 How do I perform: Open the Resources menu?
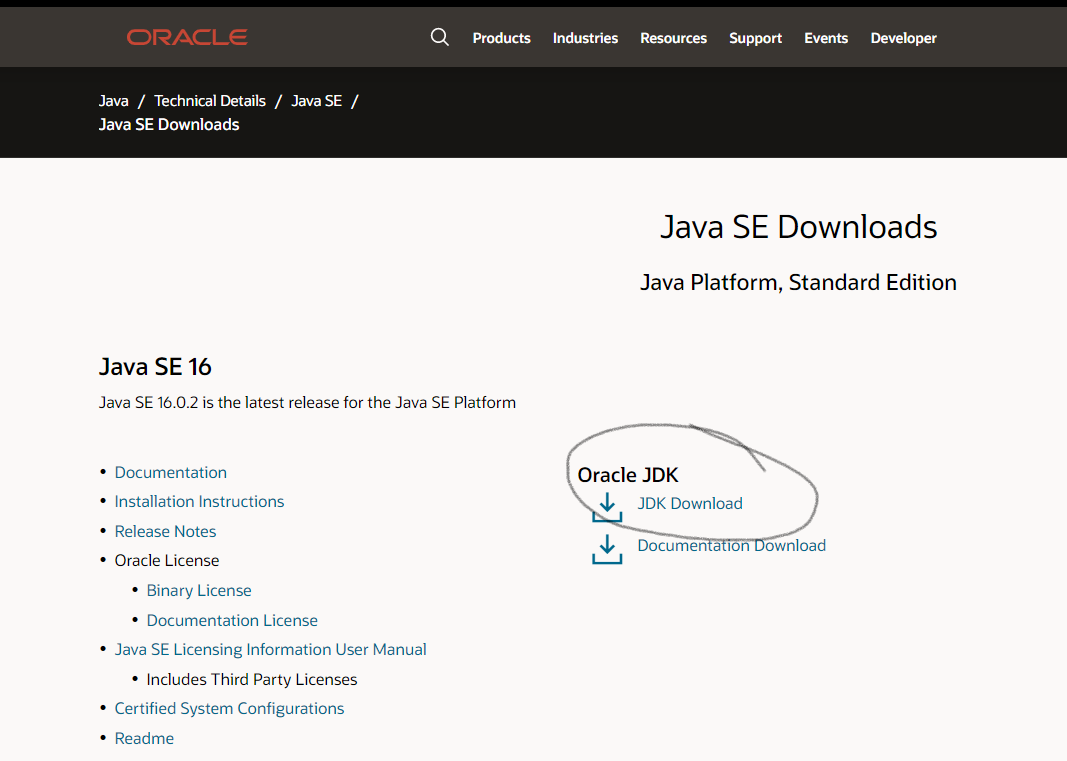pos(674,38)
